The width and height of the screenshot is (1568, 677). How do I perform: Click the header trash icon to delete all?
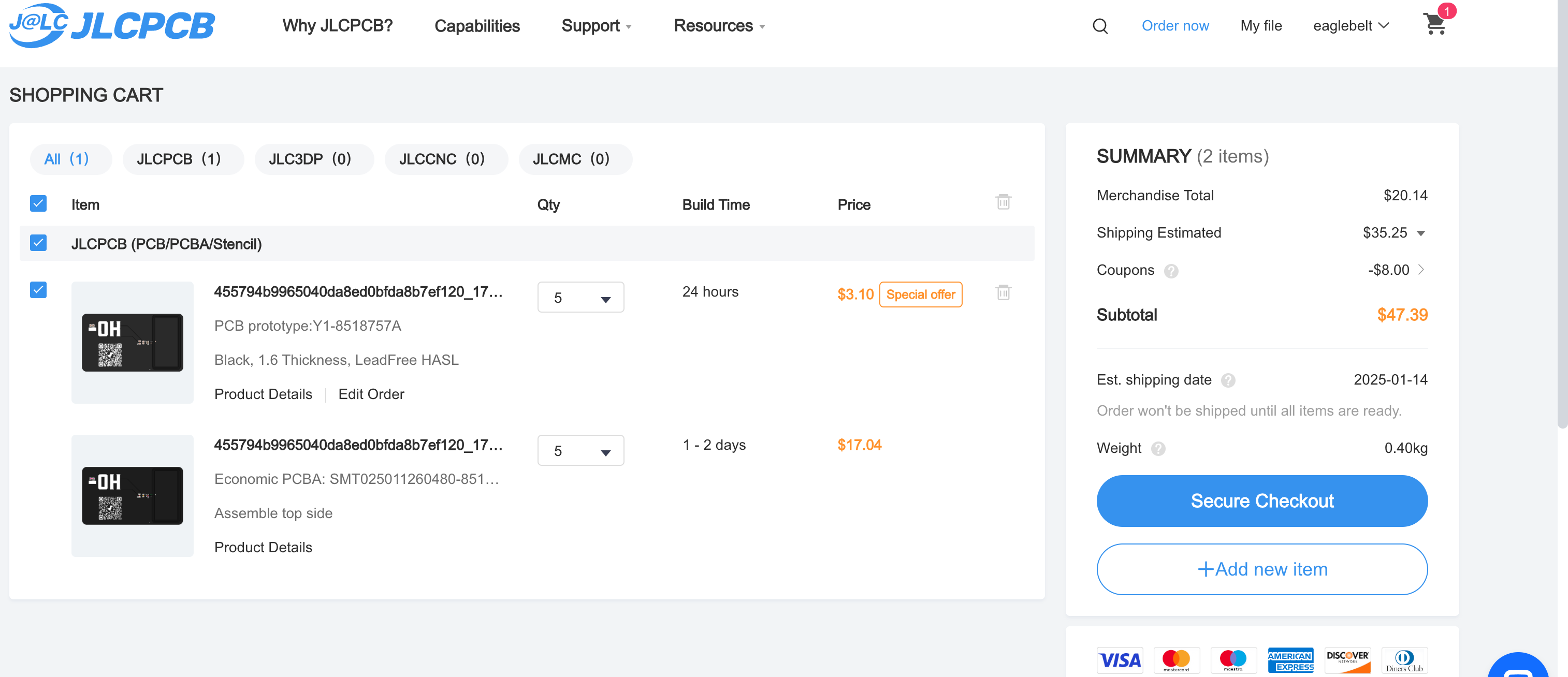1003,202
